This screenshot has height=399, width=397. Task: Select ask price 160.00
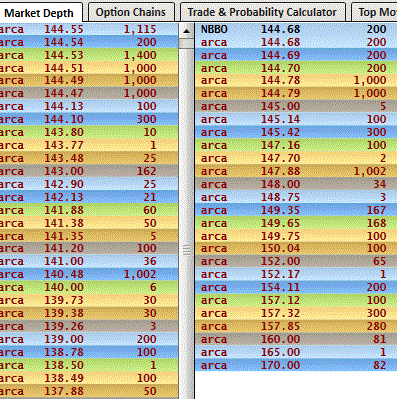click(x=280, y=339)
